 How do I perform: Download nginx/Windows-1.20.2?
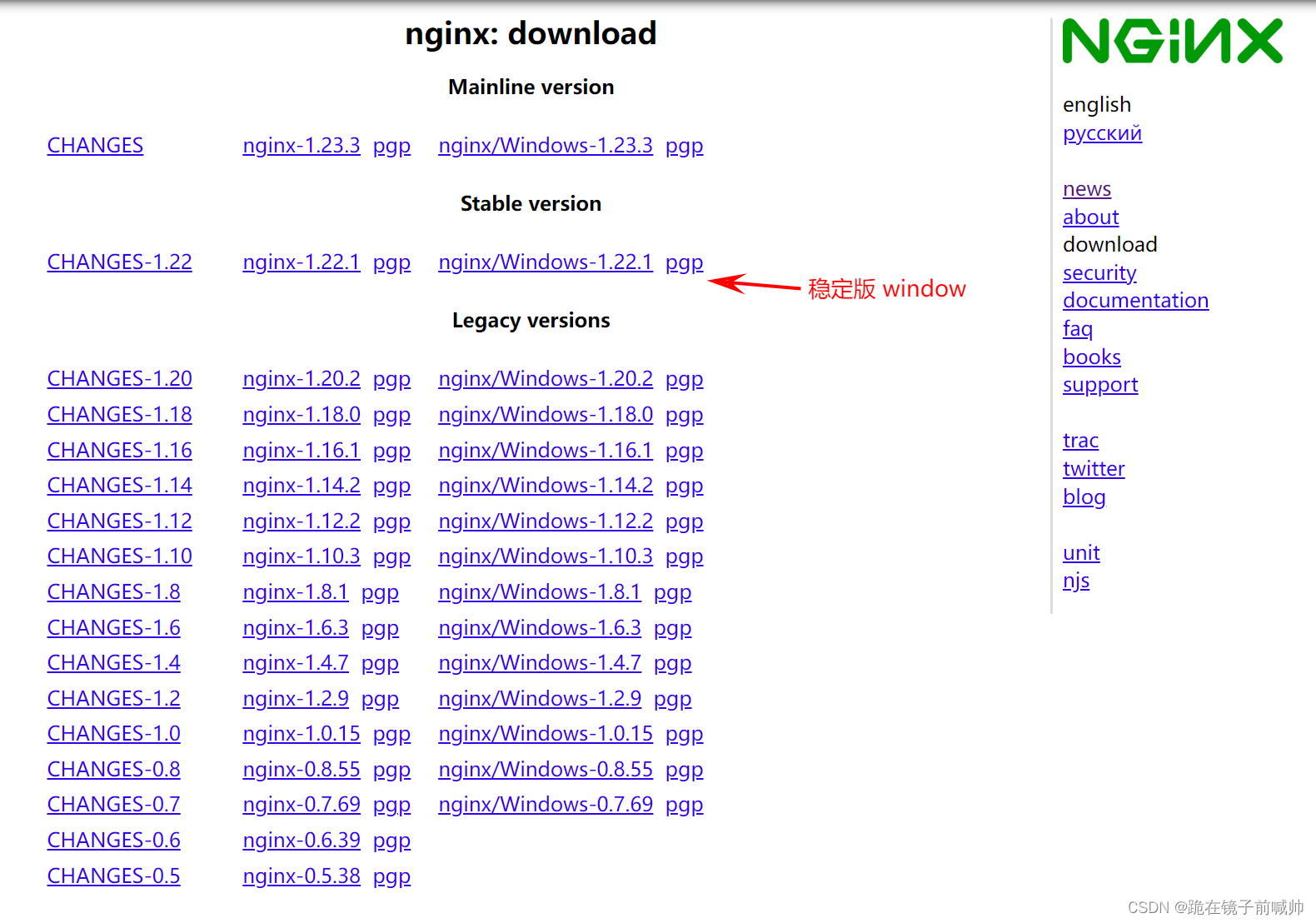pyautogui.click(x=546, y=379)
